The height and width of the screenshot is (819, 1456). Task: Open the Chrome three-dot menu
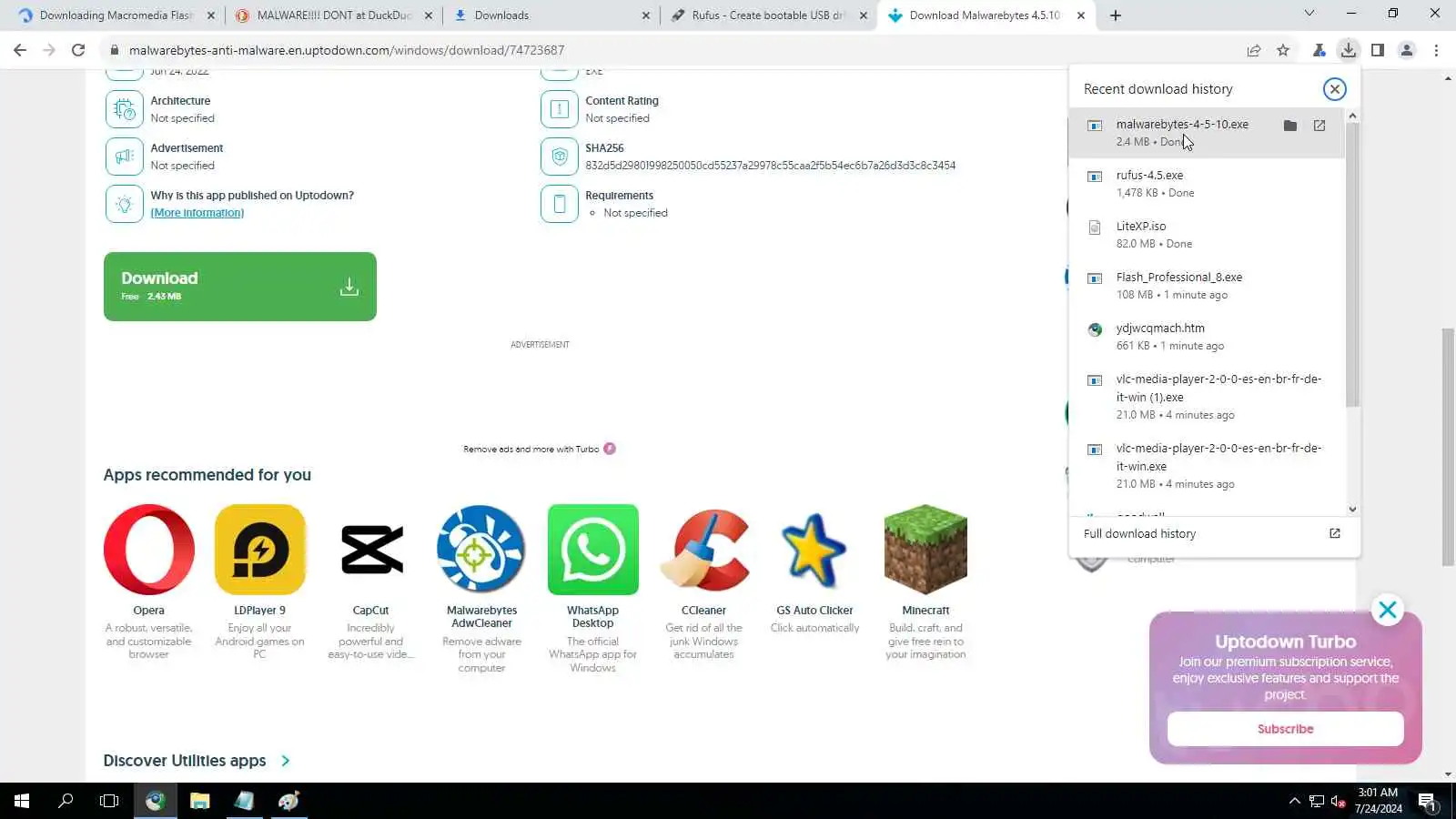point(1436,50)
